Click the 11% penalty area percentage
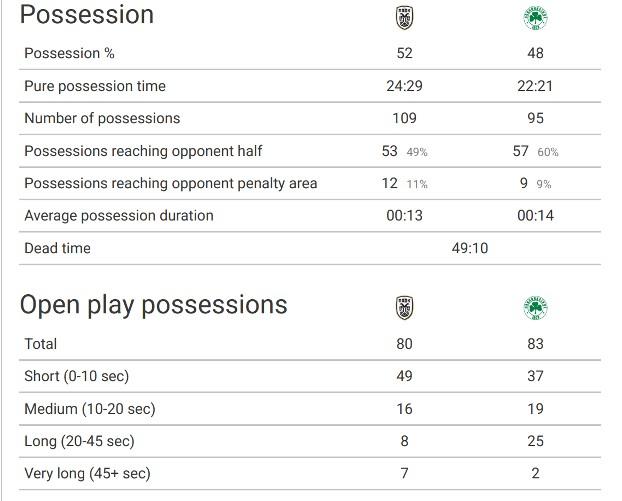The image size is (622, 501). [x=417, y=184]
